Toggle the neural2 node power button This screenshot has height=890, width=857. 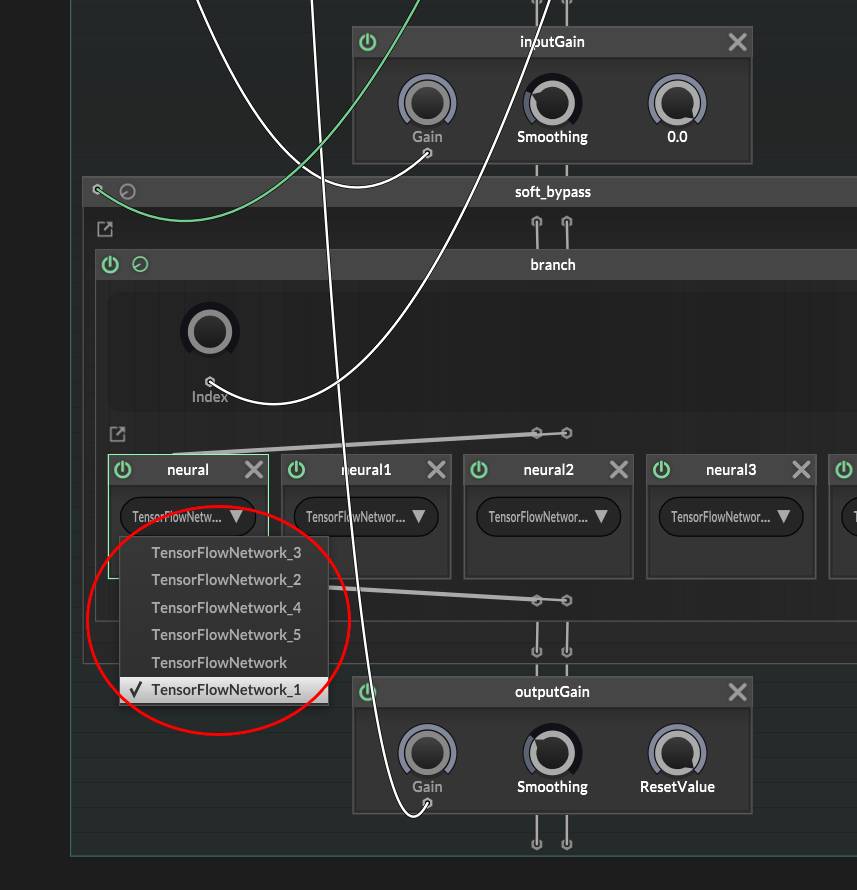pyautogui.click(x=479, y=470)
